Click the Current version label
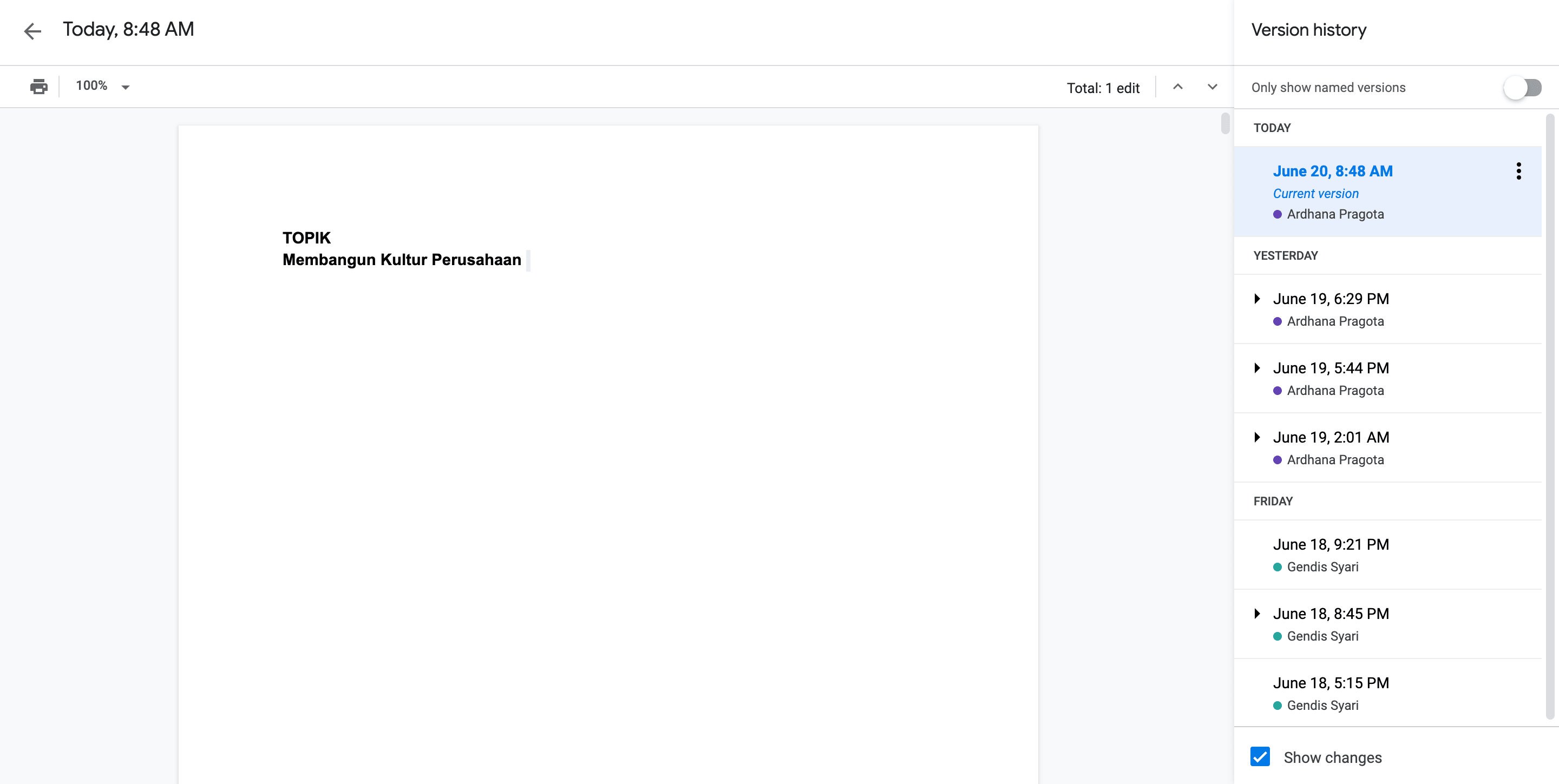1559x784 pixels. (1316, 194)
